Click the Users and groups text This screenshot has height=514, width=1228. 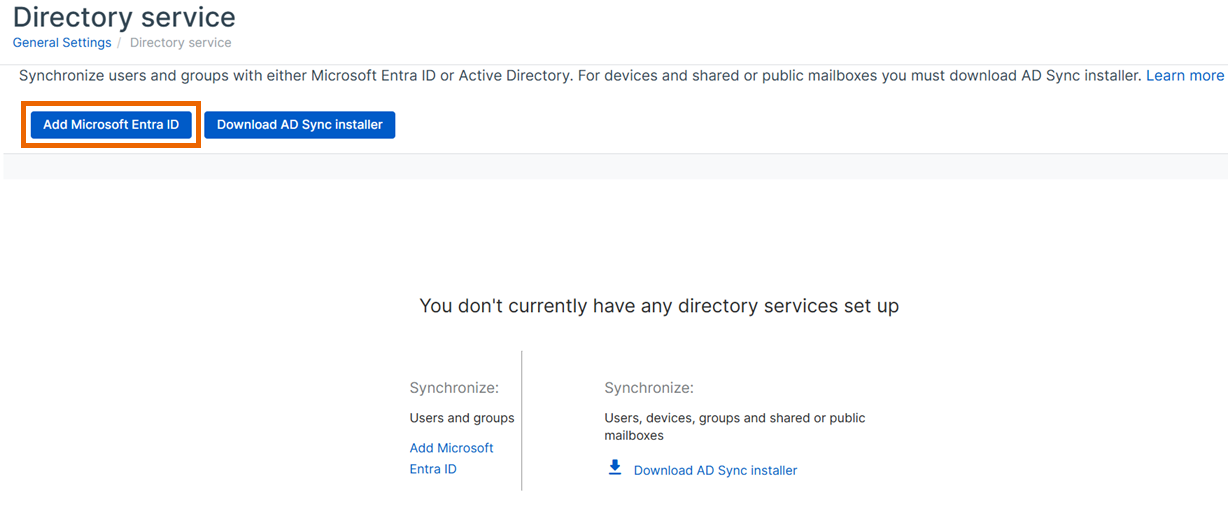click(461, 418)
